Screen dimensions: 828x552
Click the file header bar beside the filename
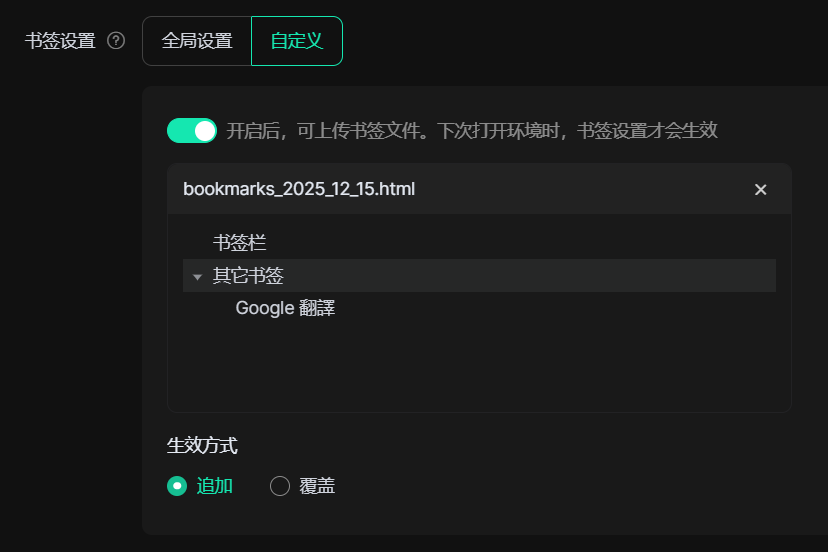tap(580, 189)
